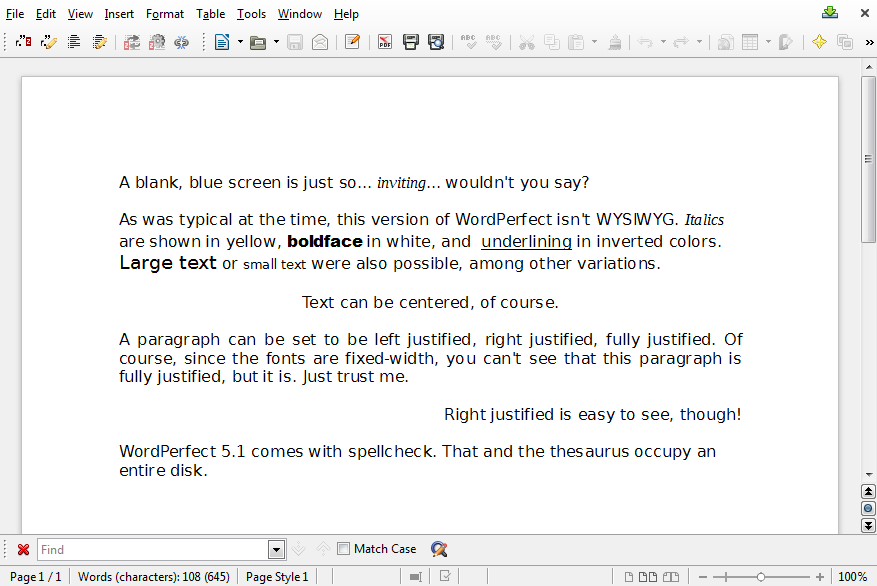The image size is (877, 586).
Task: Click the Exchange Database icon
Action: click(x=132, y=42)
